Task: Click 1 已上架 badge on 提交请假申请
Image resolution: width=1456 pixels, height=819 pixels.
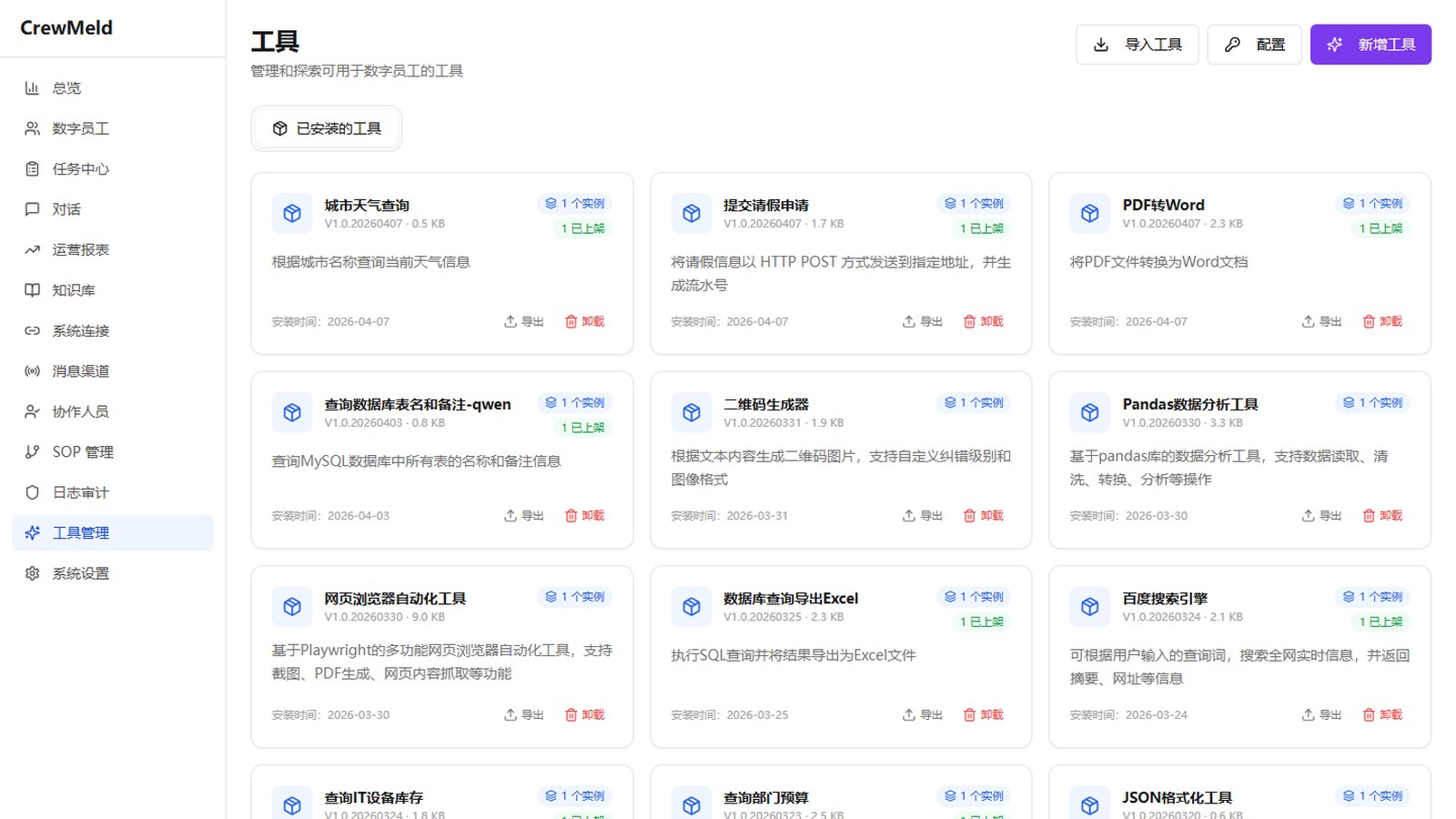Action: (x=981, y=228)
